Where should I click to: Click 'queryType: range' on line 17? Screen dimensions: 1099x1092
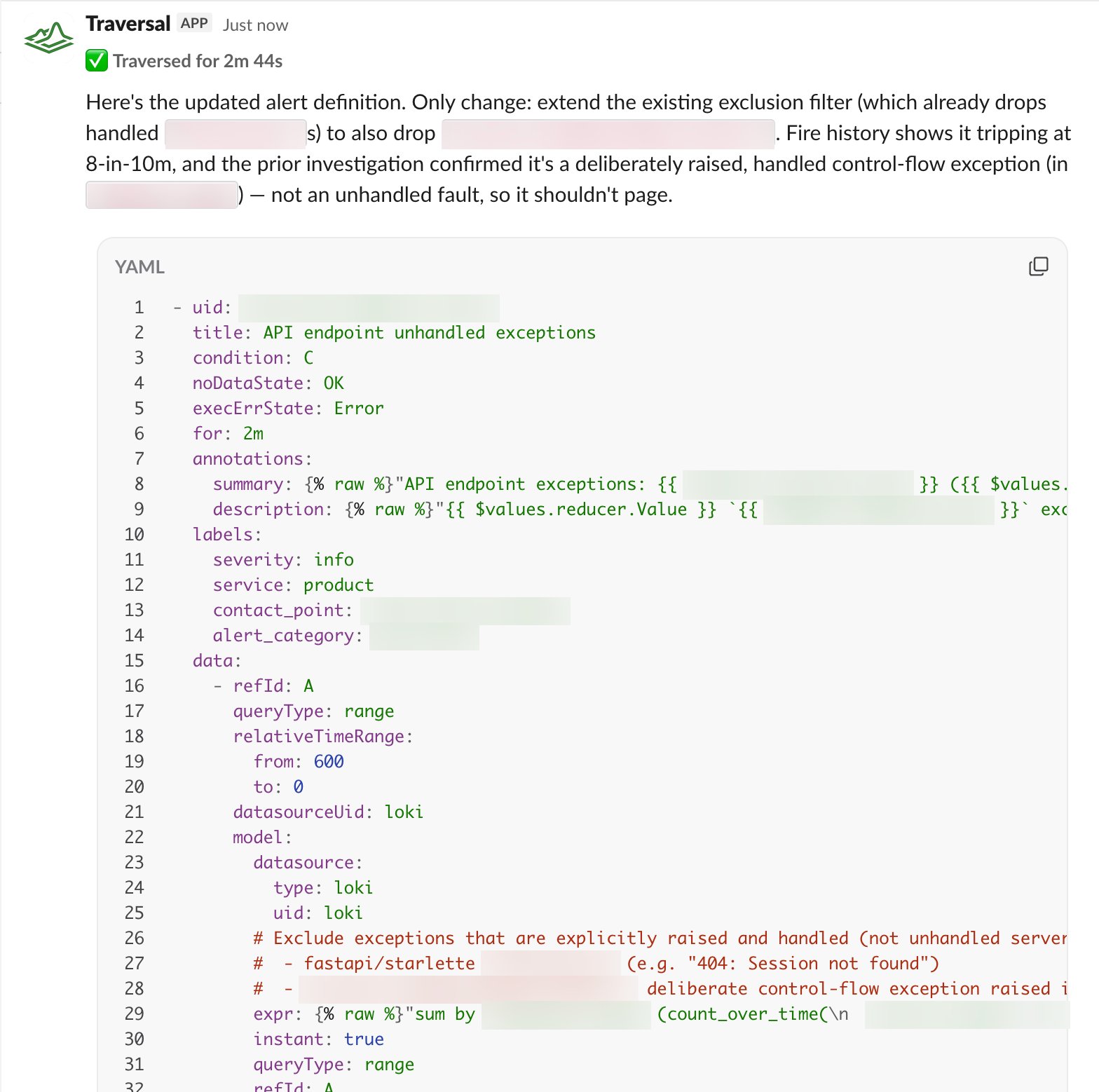[x=313, y=711]
